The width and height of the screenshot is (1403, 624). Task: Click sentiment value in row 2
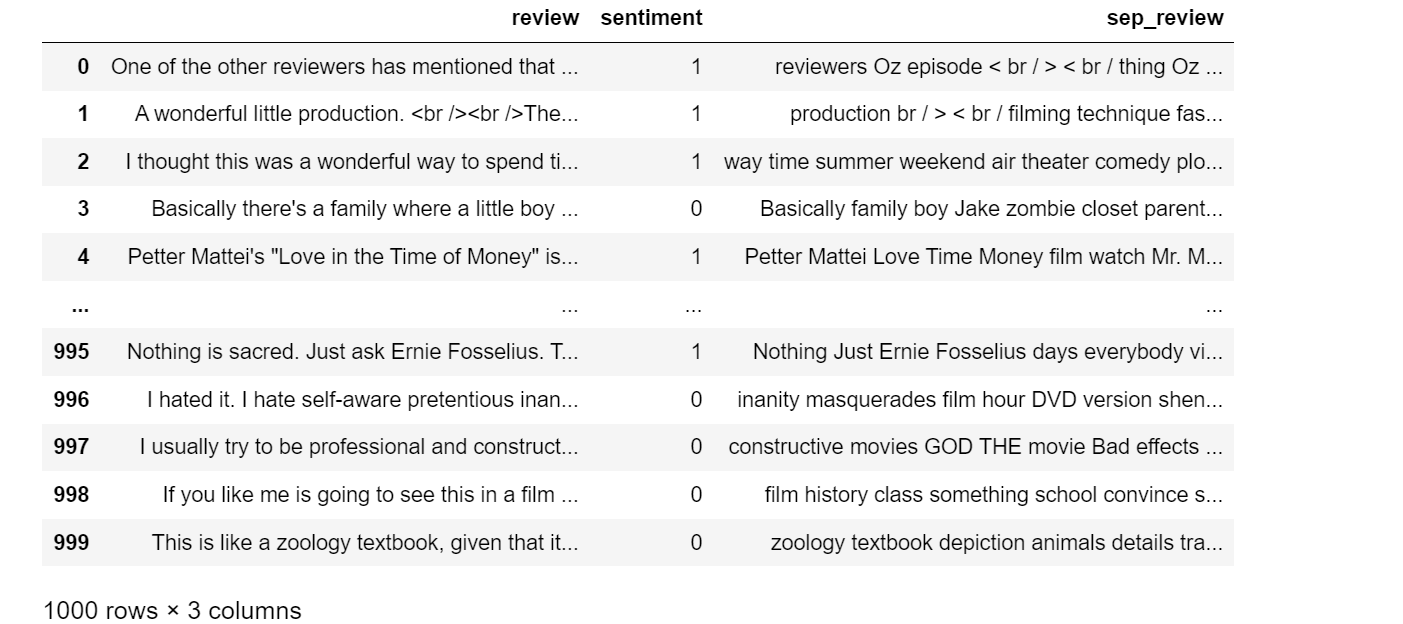coord(696,162)
